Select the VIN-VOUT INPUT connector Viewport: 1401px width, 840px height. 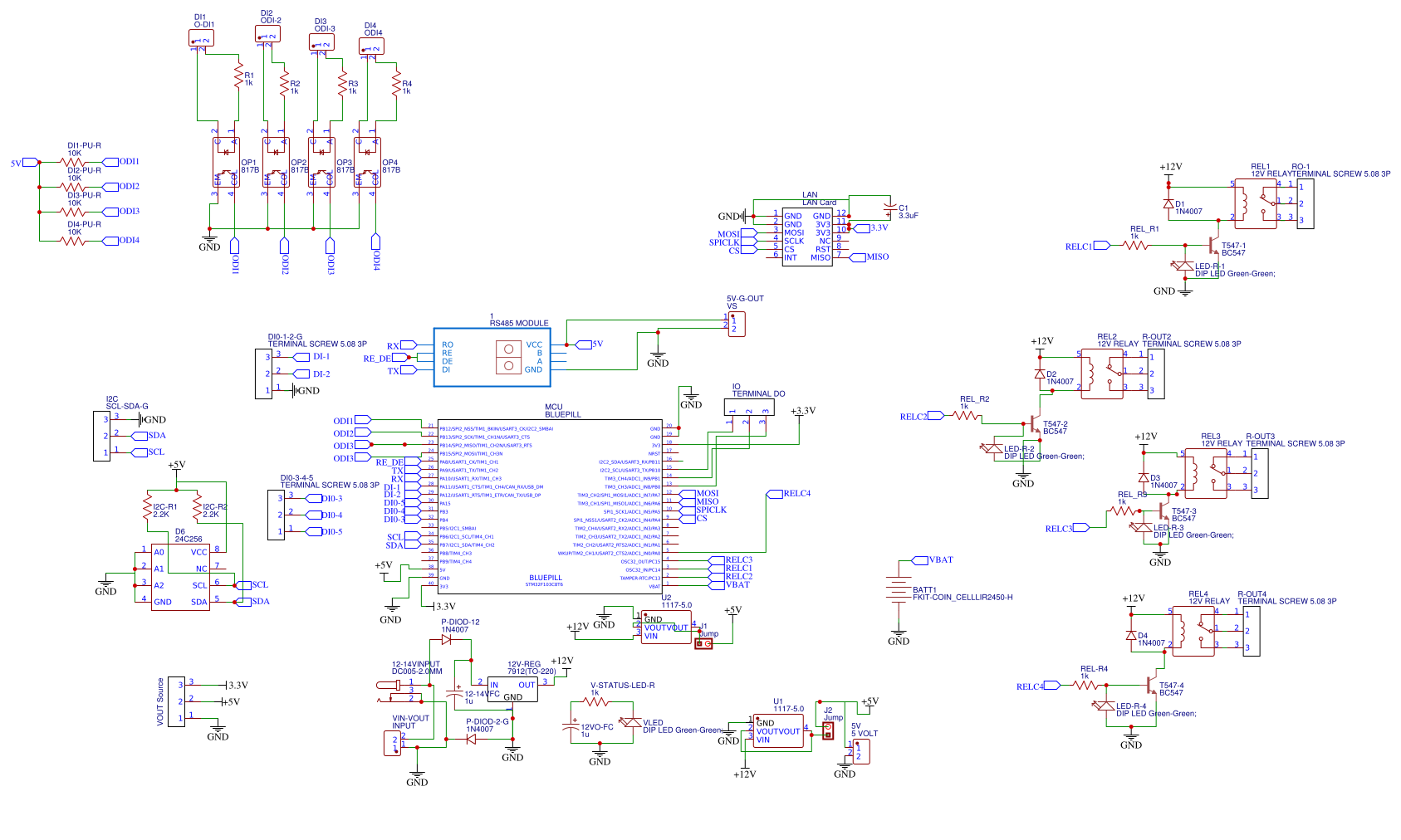[392, 743]
